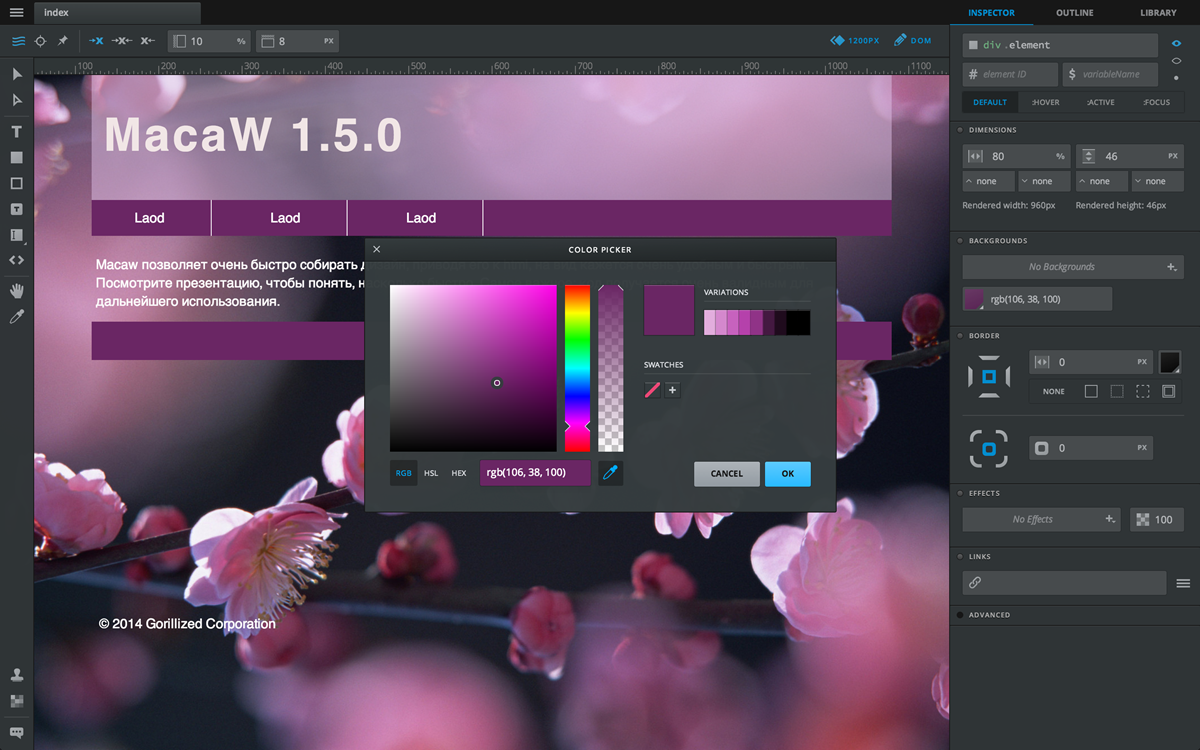Select the Button tool with T

point(17,210)
